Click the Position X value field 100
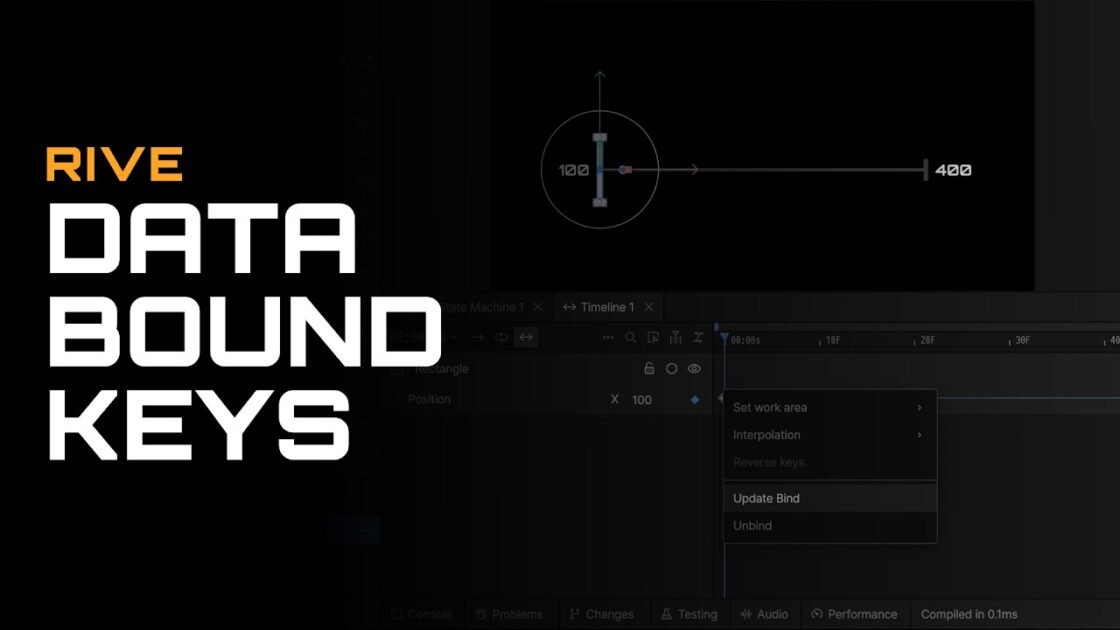The image size is (1120, 630). click(x=641, y=400)
